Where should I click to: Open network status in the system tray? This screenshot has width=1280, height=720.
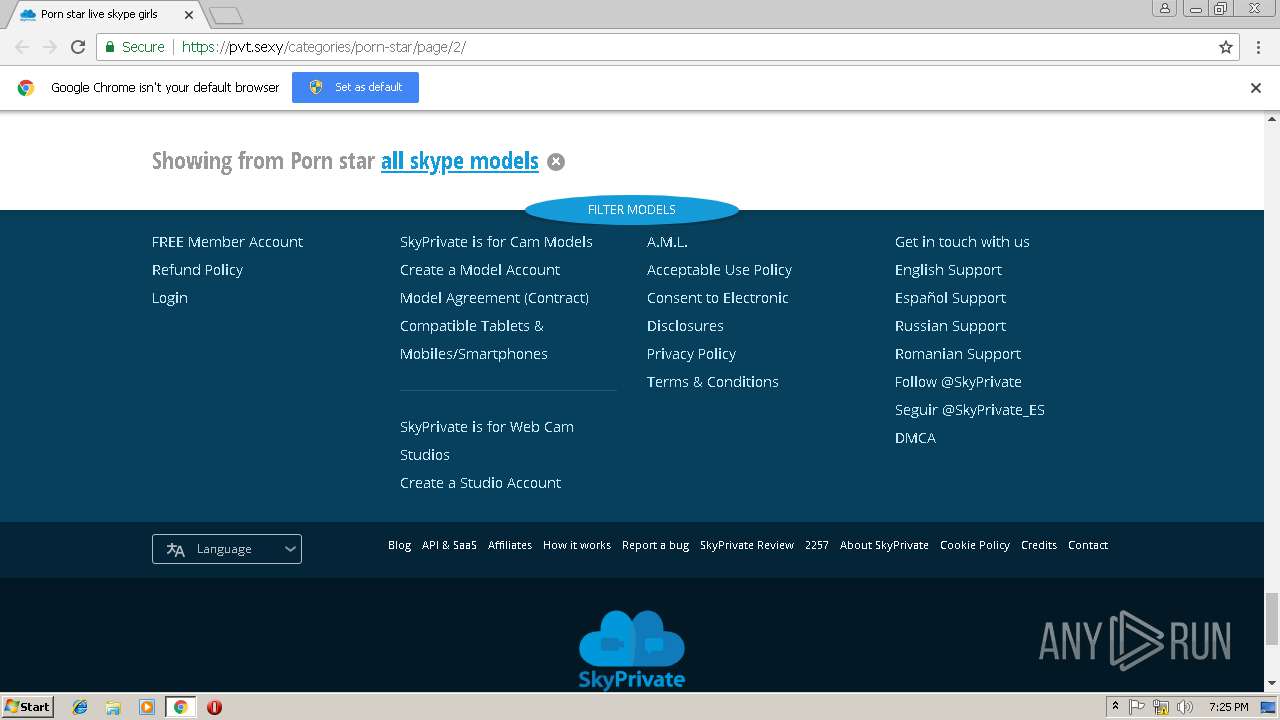(1161, 707)
